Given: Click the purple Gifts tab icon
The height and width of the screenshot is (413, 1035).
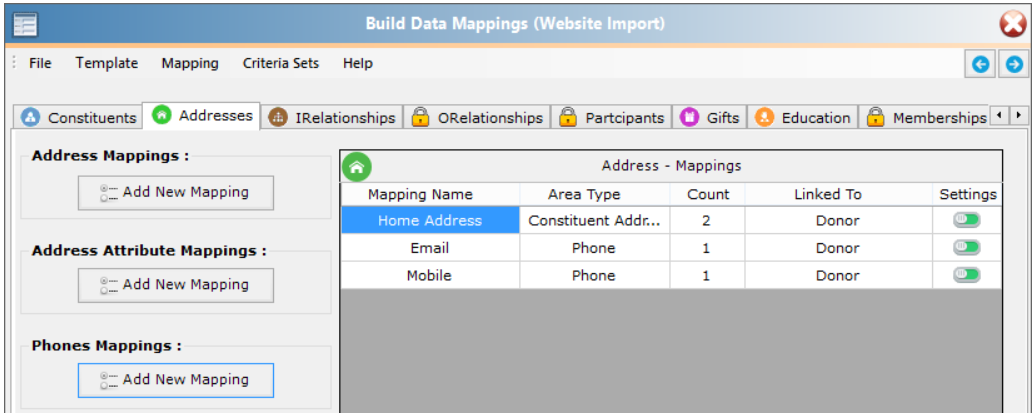Looking at the screenshot, I should click(689, 117).
